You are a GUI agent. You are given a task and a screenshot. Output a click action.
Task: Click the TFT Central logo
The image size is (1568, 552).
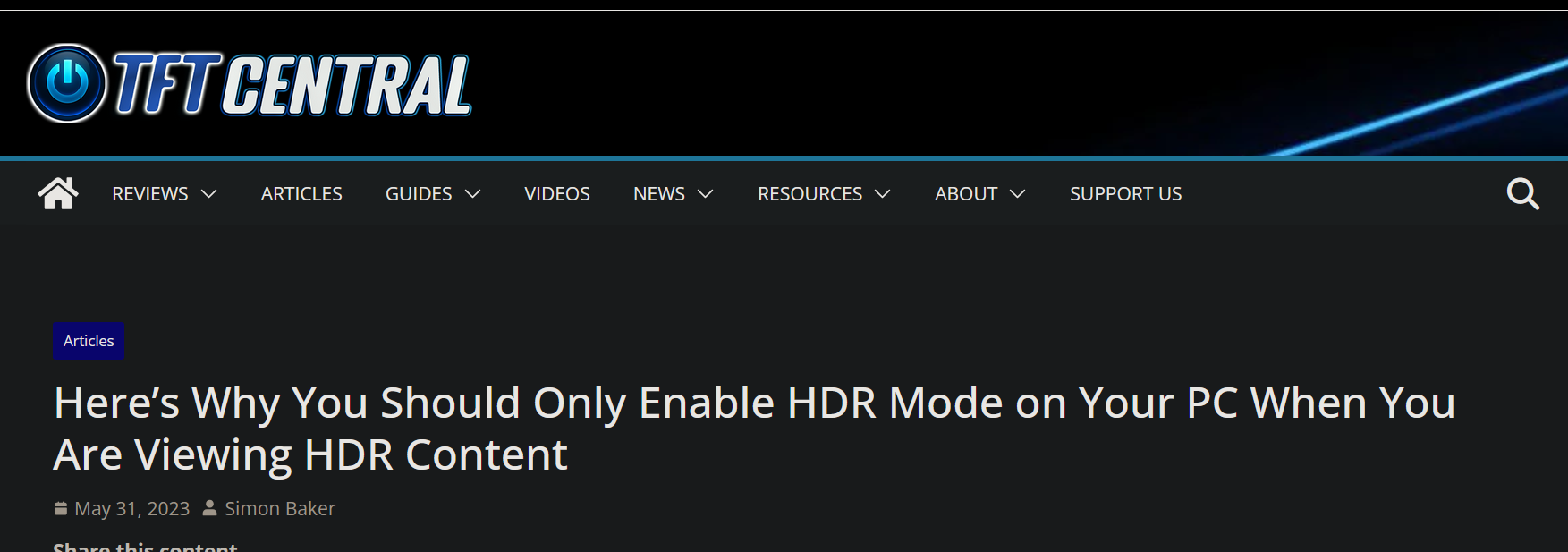(249, 83)
